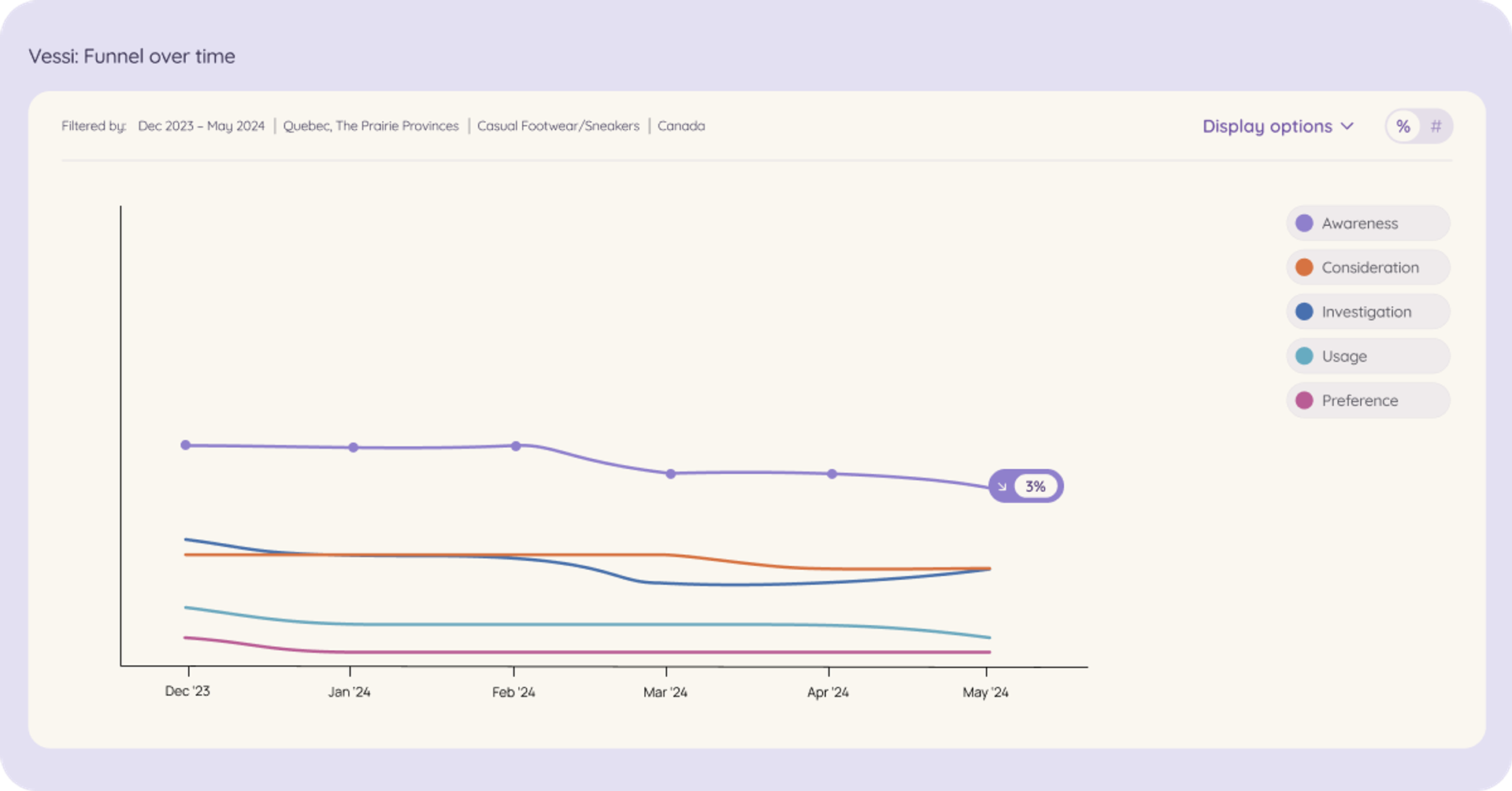The height and width of the screenshot is (791, 1512).
Task: Click the down arrow icon in 3% badge
Action: (x=1002, y=486)
